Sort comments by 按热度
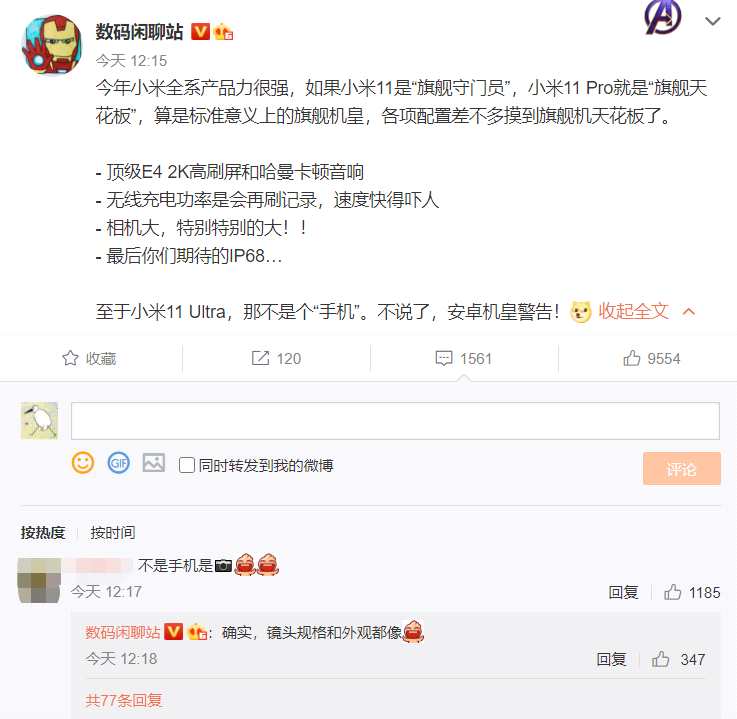This screenshot has width=737, height=719. coord(43,532)
